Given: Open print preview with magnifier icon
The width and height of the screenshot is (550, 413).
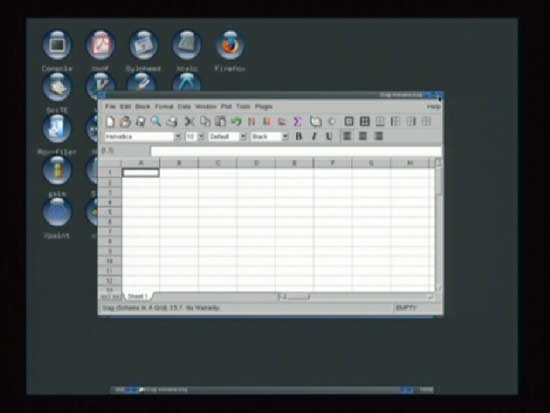Looking at the screenshot, I should coord(156,122).
